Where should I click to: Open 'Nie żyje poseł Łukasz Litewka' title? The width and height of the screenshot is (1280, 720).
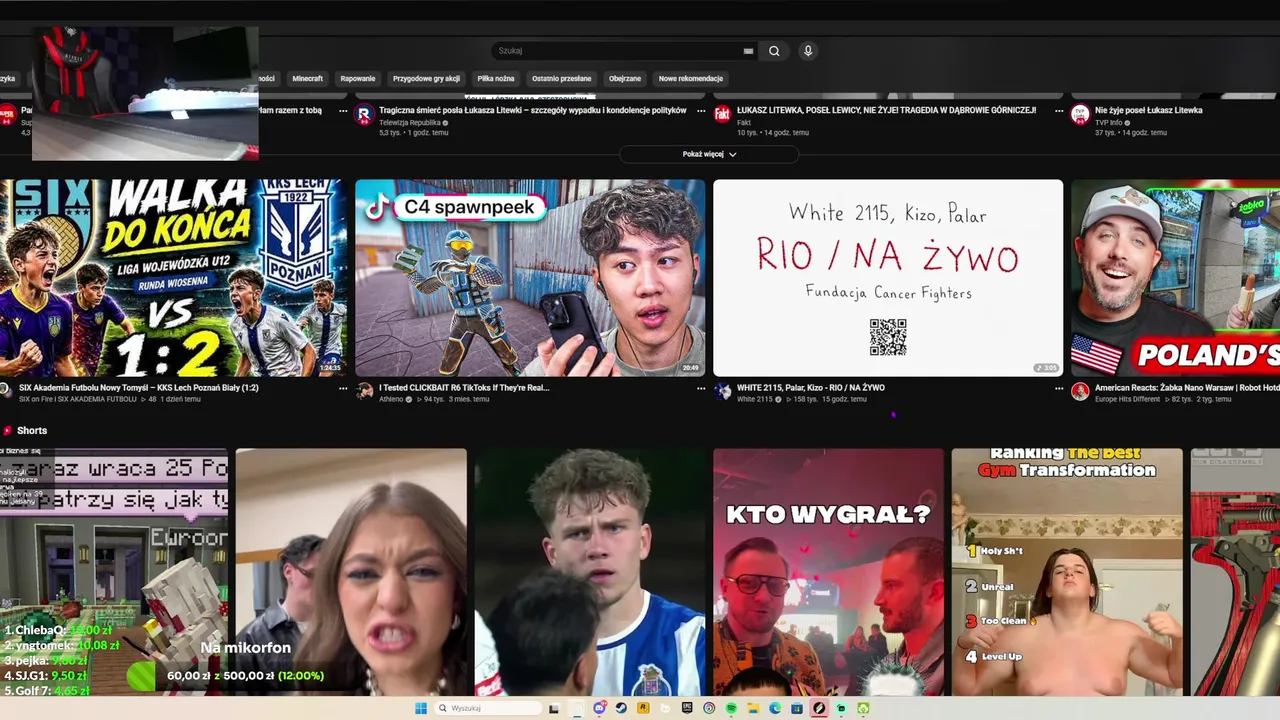click(1148, 110)
